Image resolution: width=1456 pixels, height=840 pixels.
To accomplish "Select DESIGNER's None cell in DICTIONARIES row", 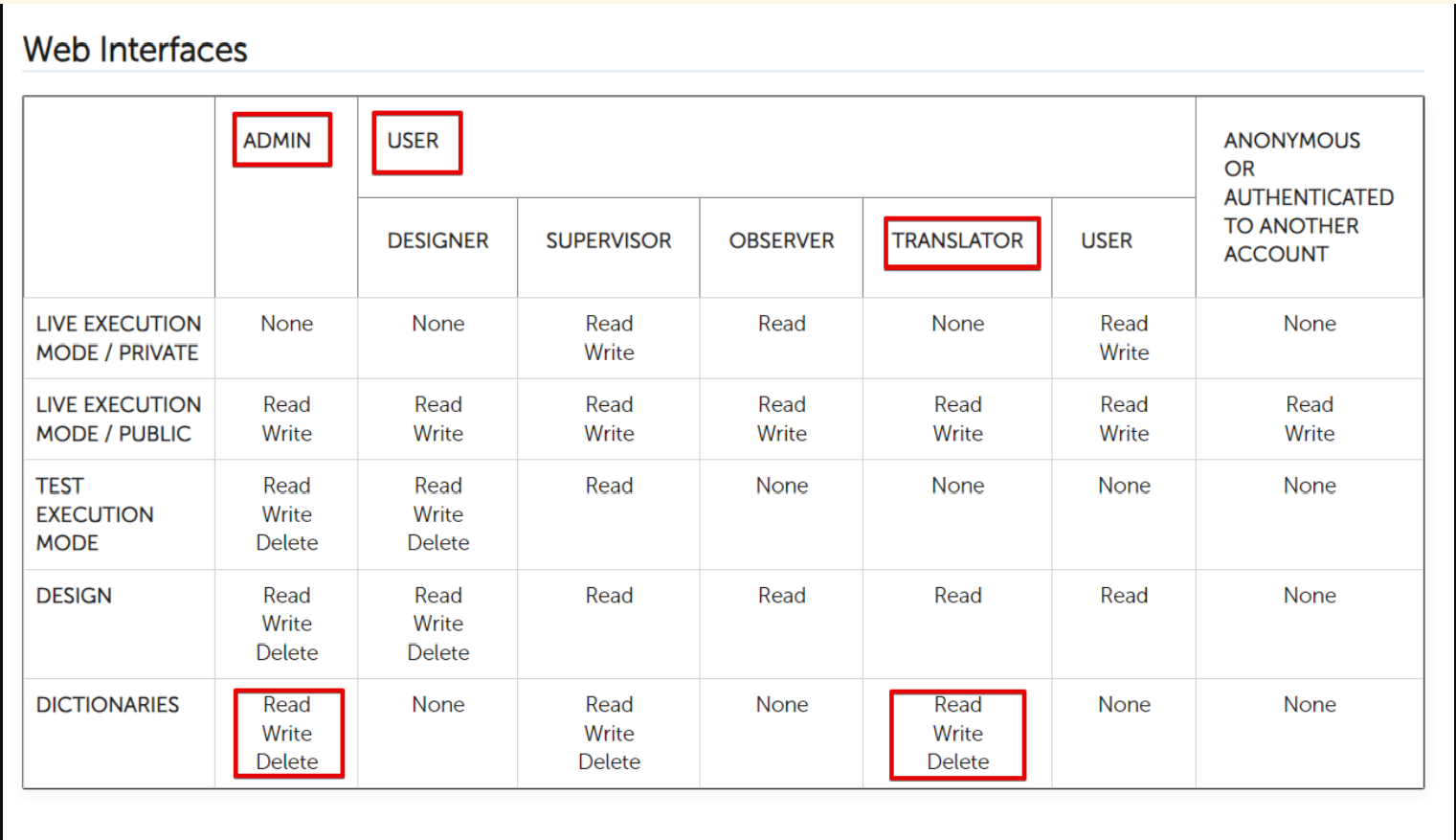I will point(438,705).
